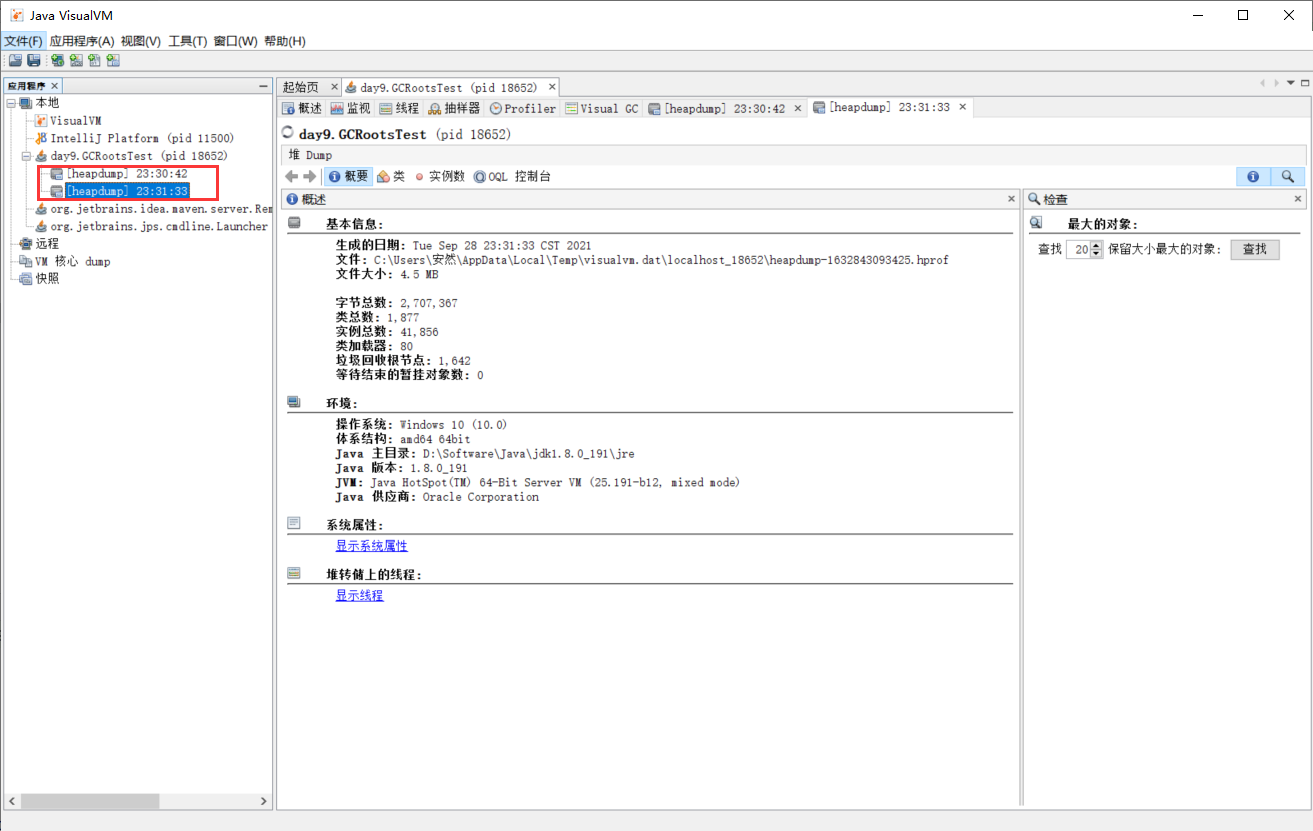Open the 文件(F) menu
The height and width of the screenshot is (831, 1313).
click(x=23, y=41)
